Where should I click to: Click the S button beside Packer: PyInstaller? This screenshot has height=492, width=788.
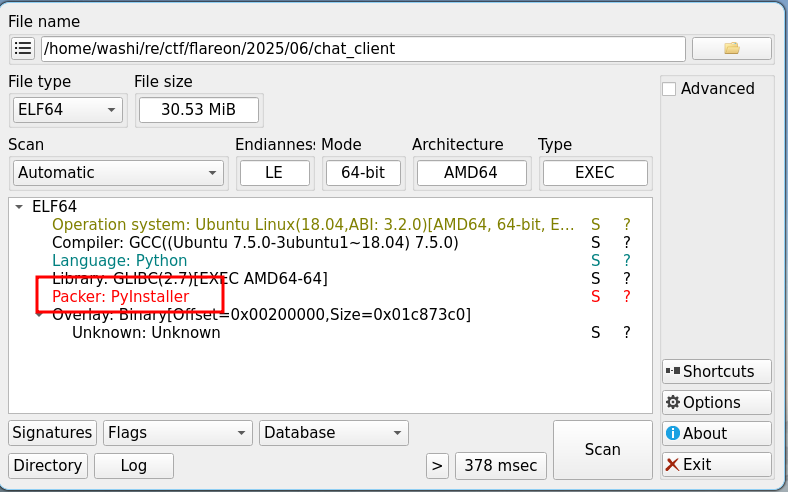[596, 297]
